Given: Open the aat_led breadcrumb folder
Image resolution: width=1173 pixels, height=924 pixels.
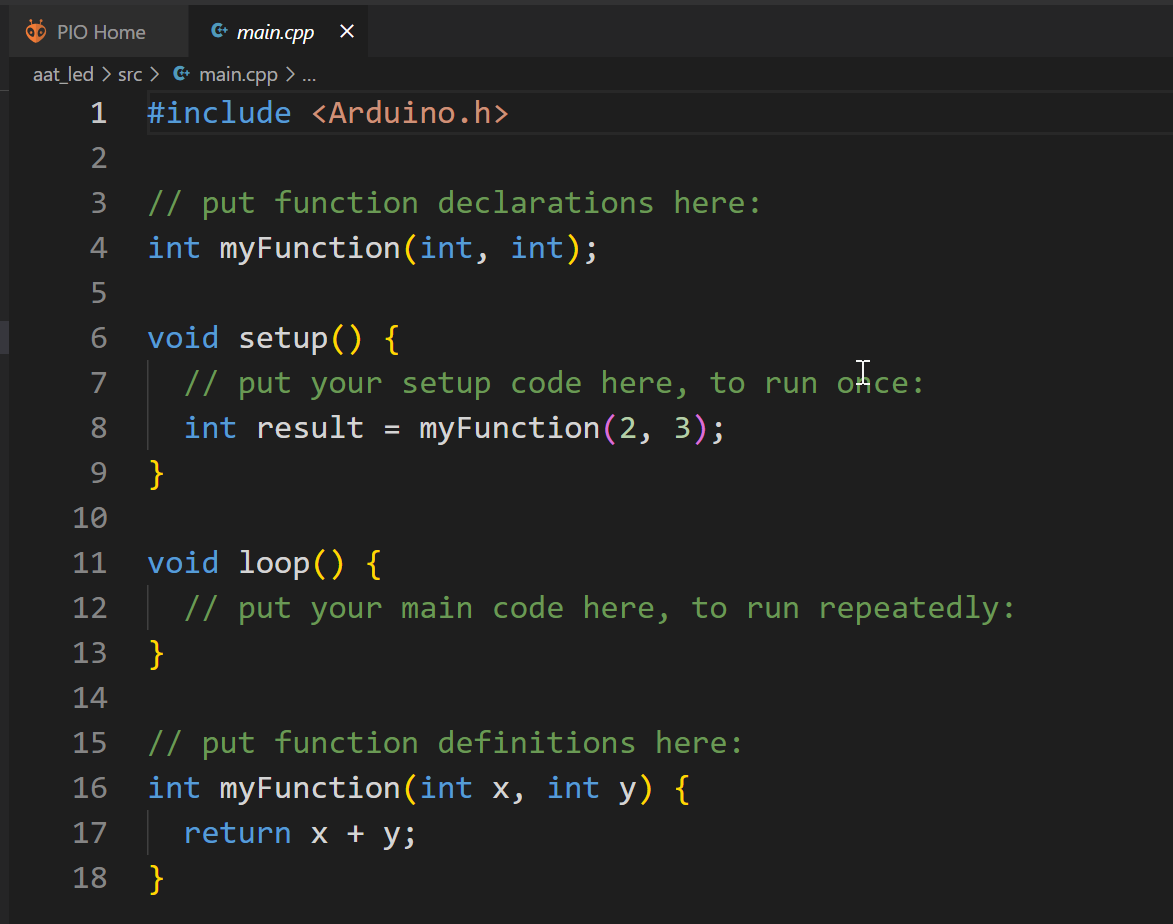Looking at the screenshot, I should coord(63,74).
